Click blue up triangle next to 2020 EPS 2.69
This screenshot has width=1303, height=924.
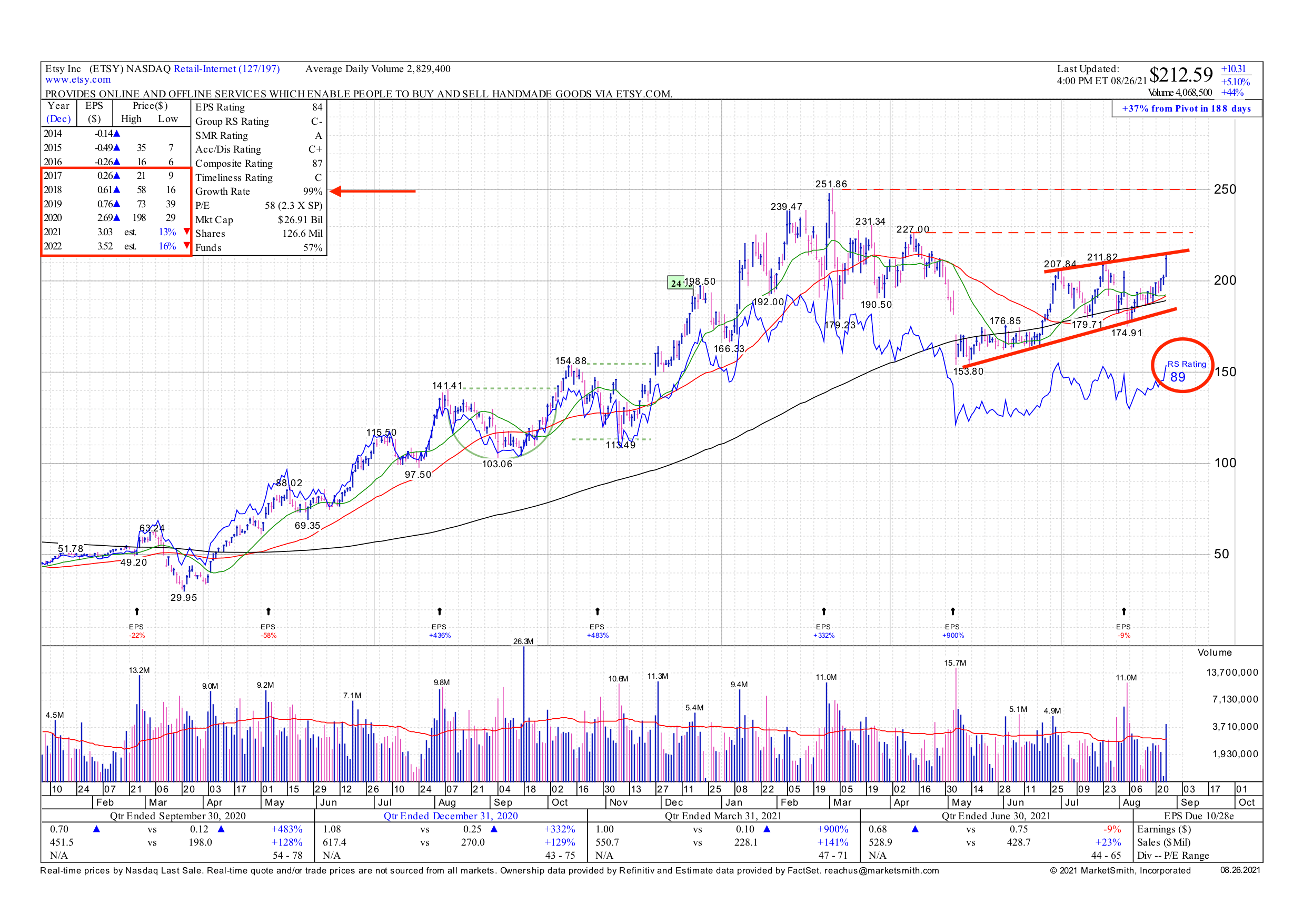point(117,218)
